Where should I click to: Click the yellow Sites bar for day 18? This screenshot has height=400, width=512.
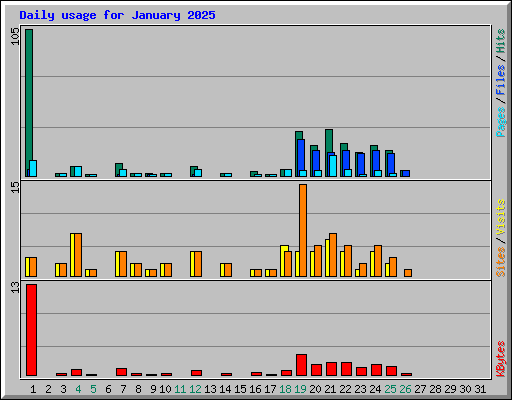[284, 261]
